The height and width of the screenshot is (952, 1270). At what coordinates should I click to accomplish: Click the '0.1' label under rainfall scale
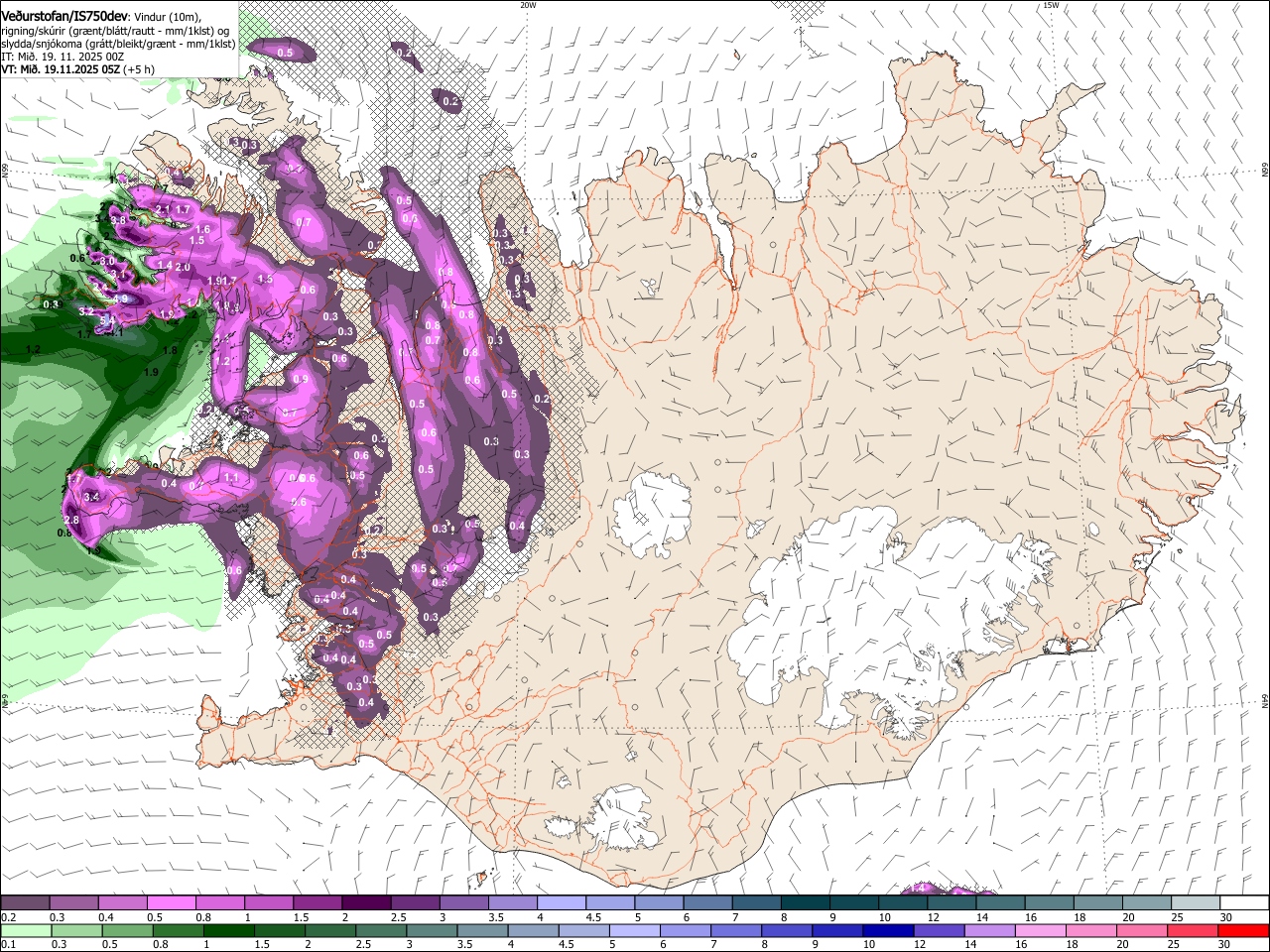click(x=8, y=945)
